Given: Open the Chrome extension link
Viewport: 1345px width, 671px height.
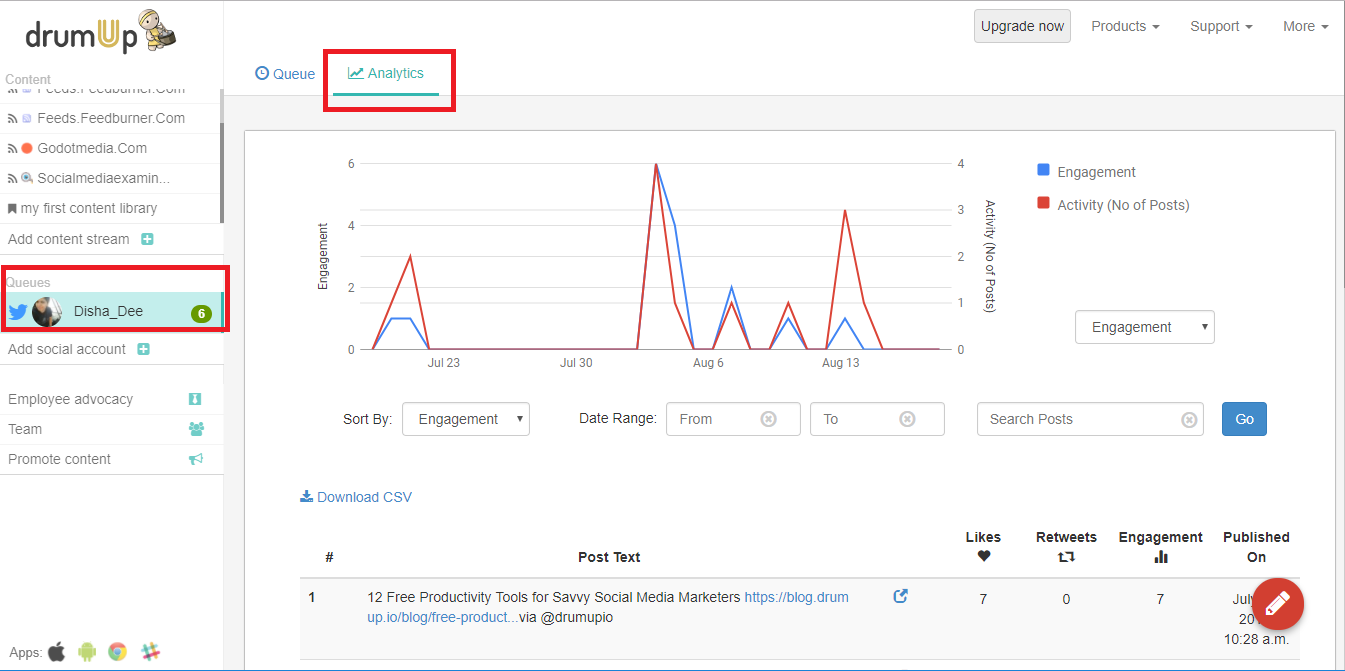Looking at the screenshot, I should [x=118, y=652].
